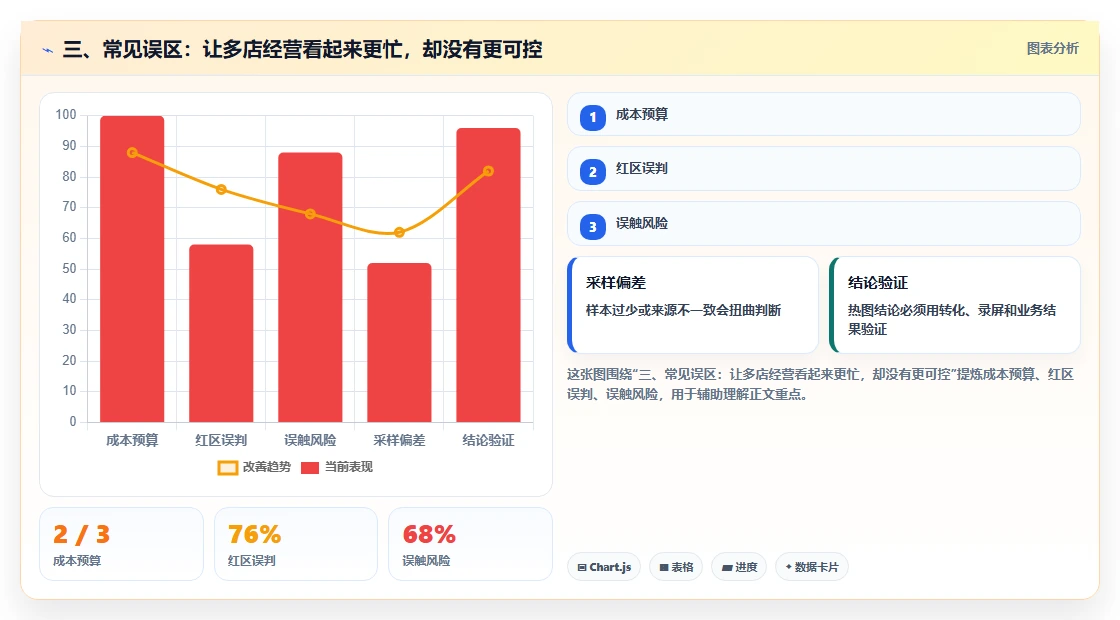
Task: Click the 2 / 3 成本预算 stat card
Action: pyautogui.click(x=121, y=544)
